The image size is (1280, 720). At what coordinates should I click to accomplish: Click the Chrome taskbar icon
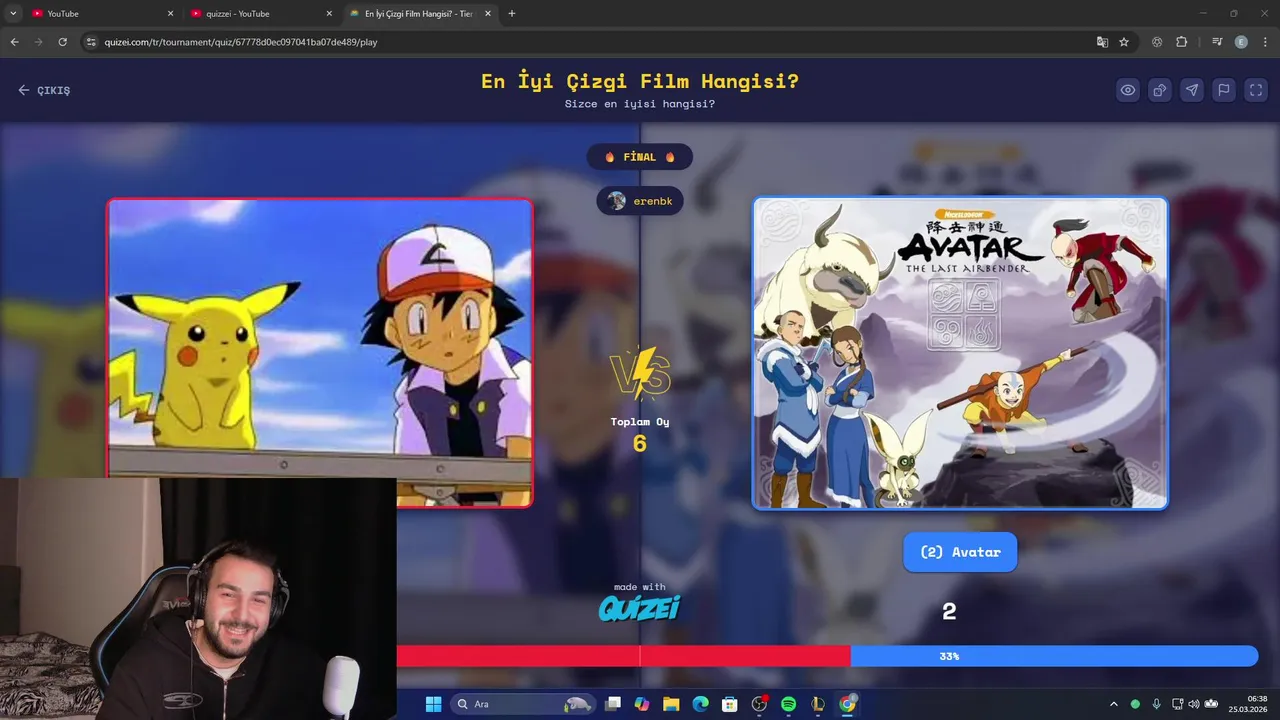click(x=847, y=704)
